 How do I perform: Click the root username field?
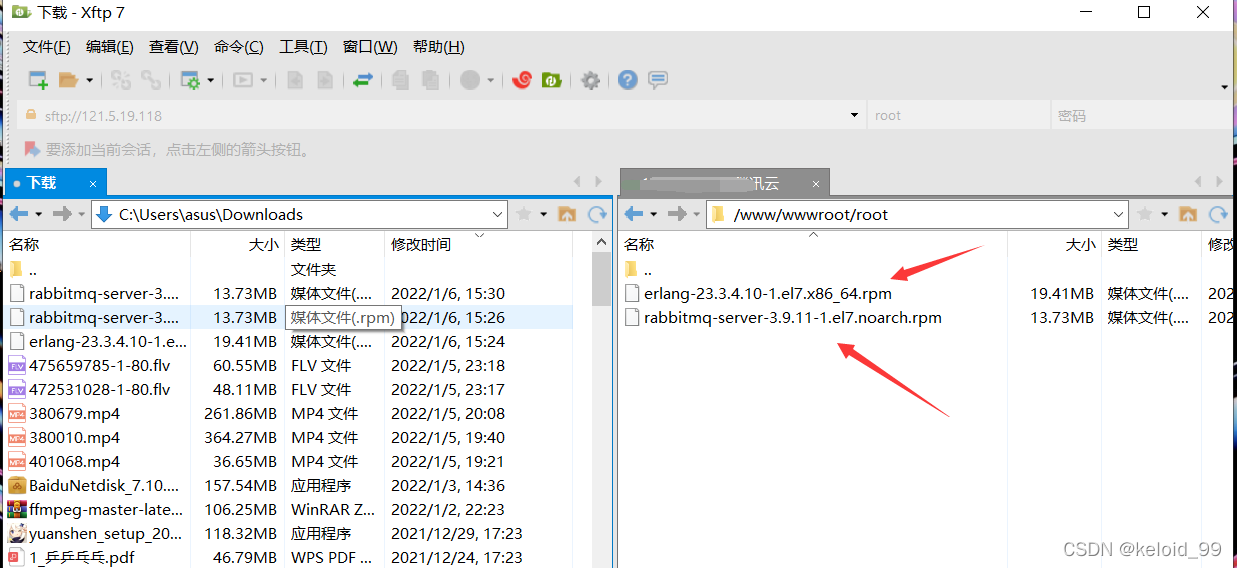(958, 115)
